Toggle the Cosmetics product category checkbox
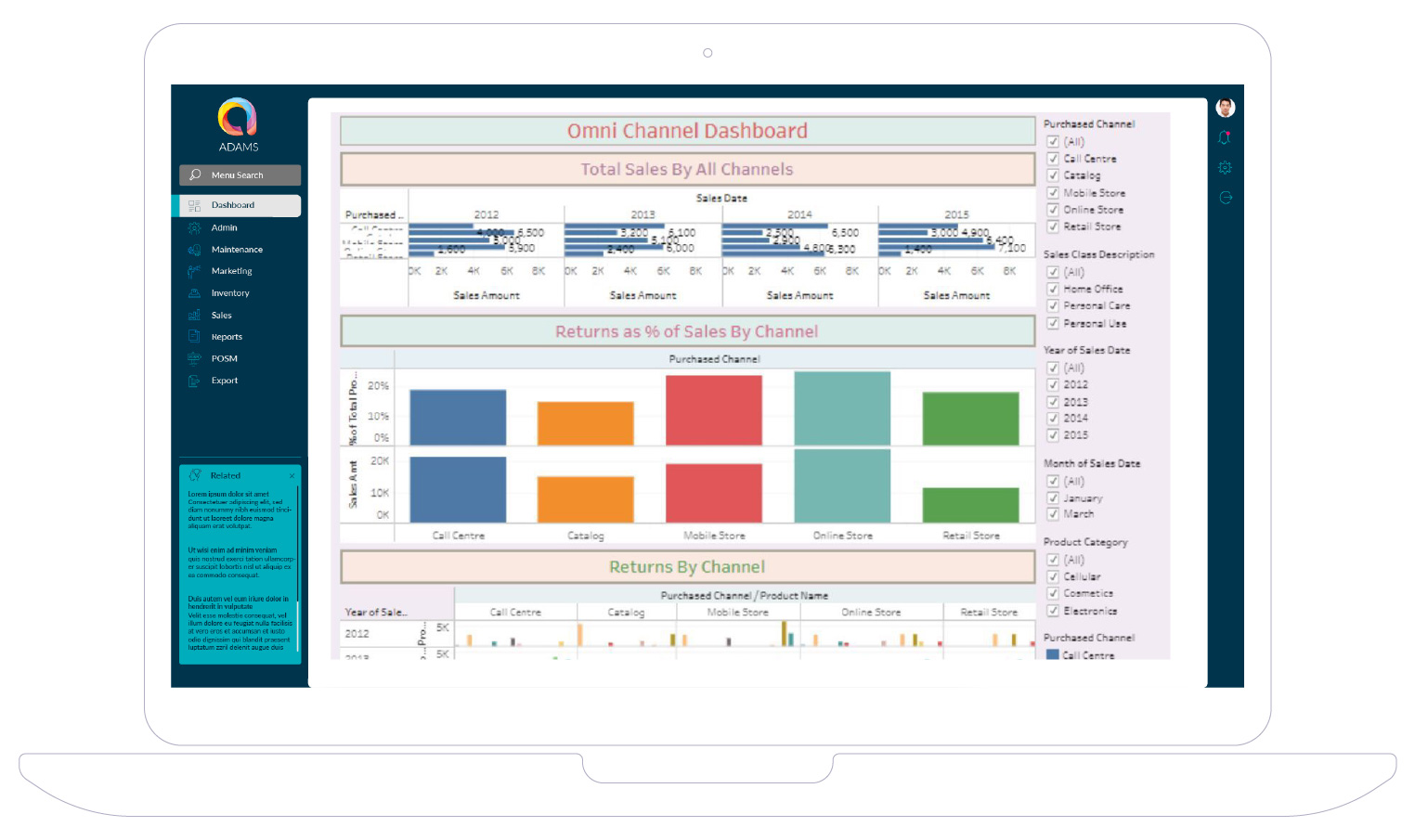 [x=1053, y=593]
